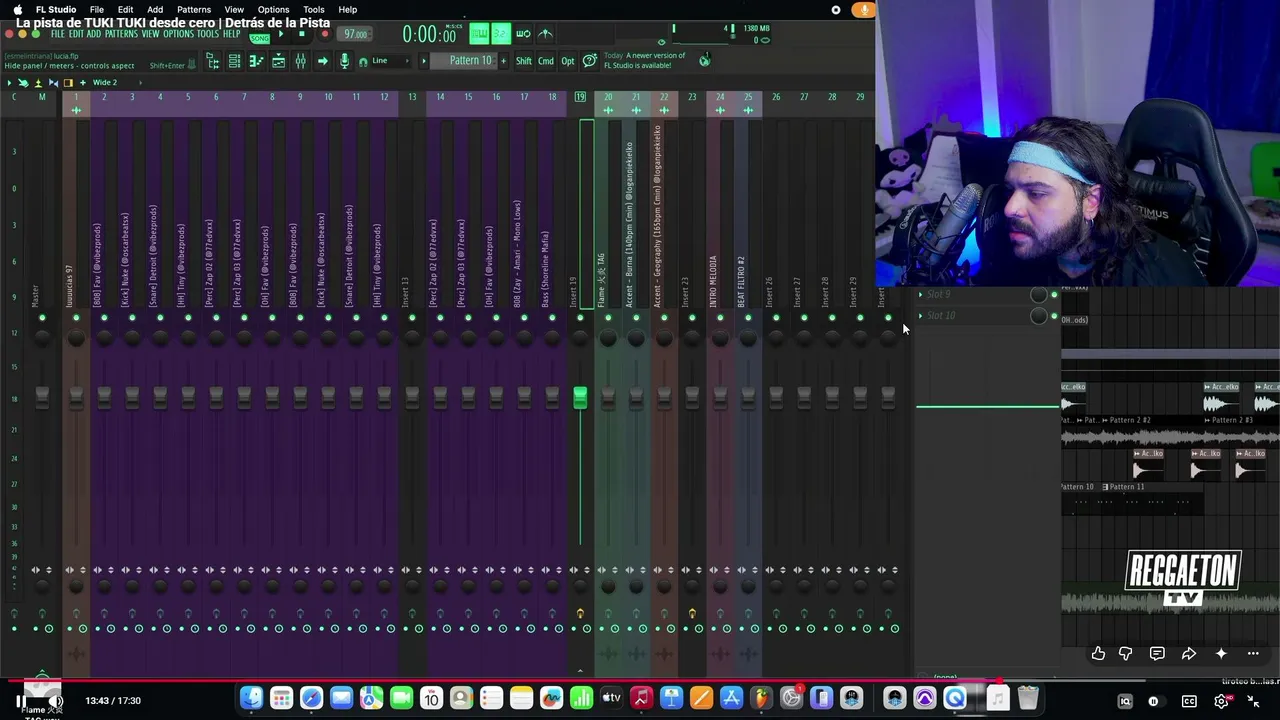Open the mixer view icon

coord(300,62)
